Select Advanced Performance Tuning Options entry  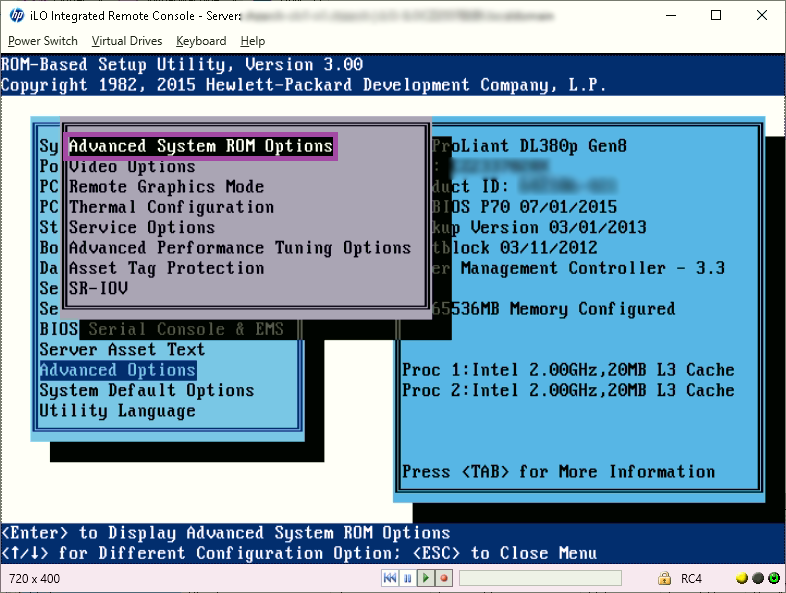tap(240, 248)
